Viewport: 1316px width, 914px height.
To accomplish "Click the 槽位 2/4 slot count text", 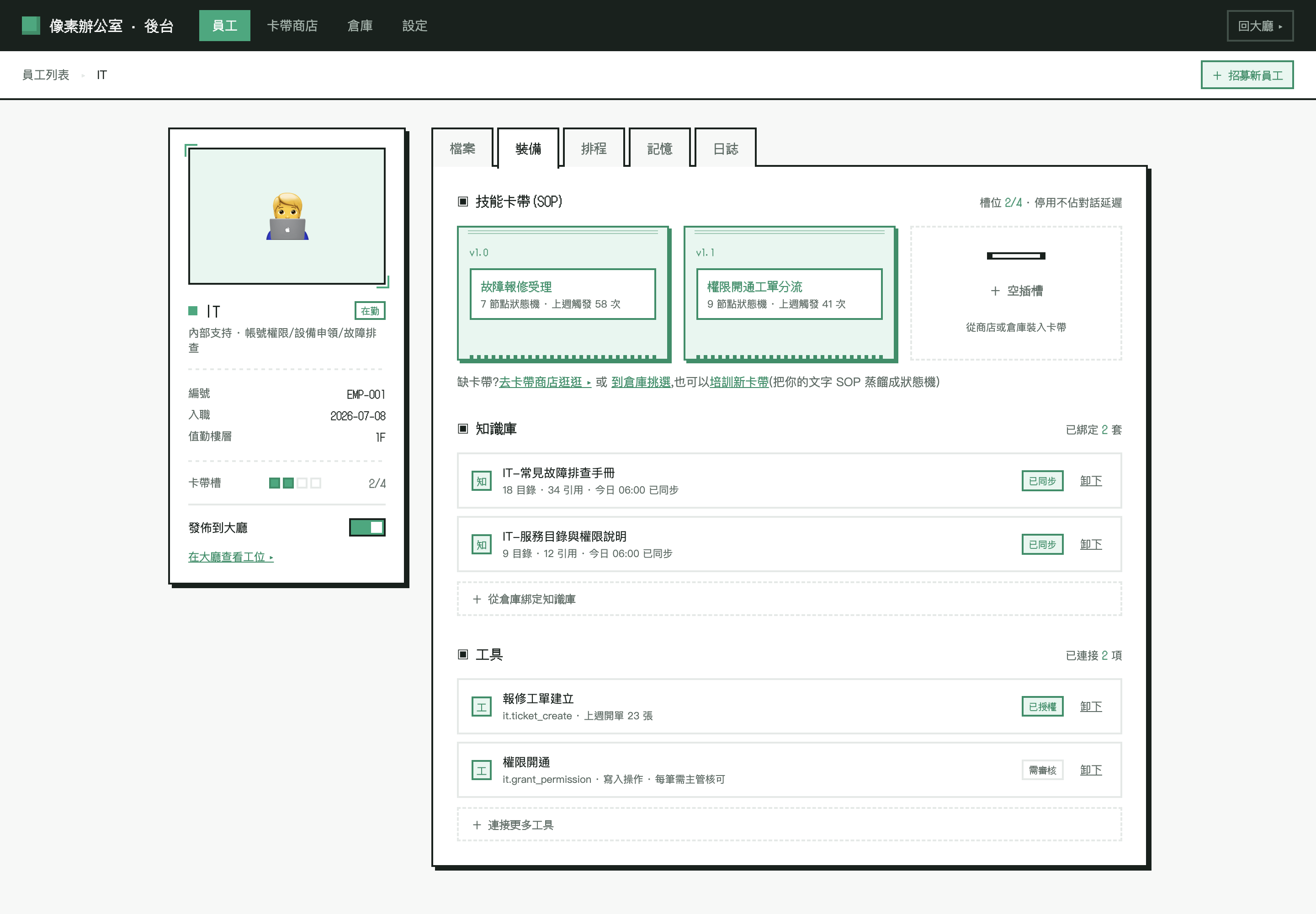I will (1000, 203).
